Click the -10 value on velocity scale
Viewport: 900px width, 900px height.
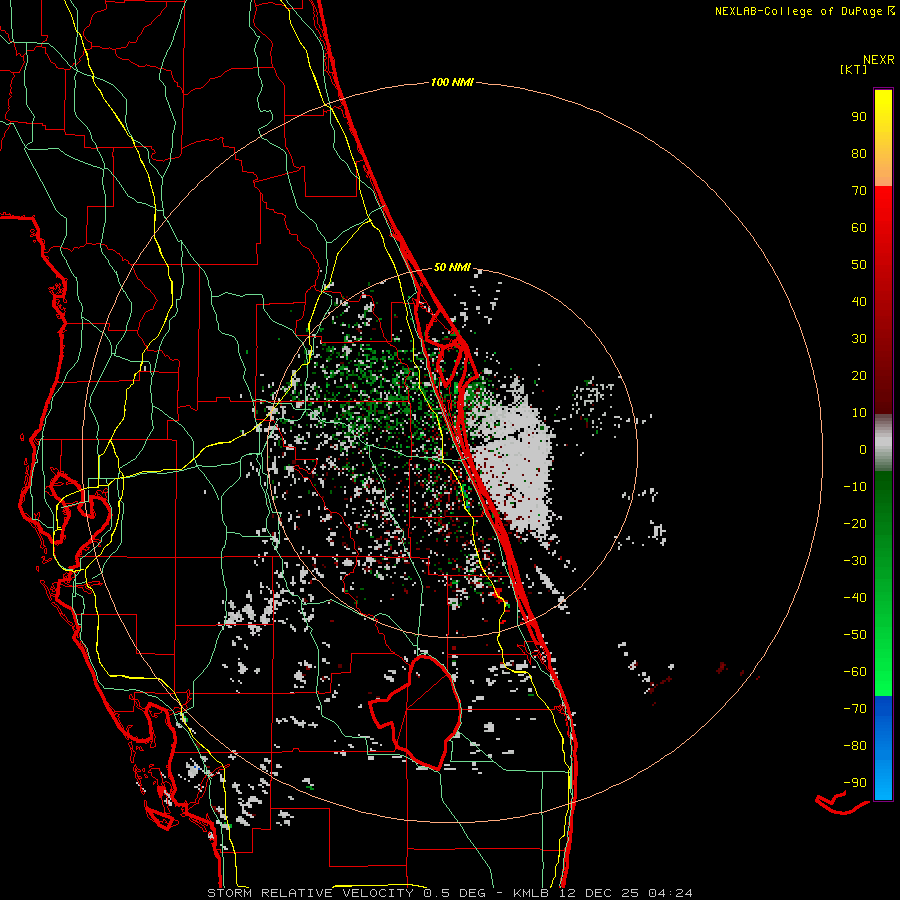855,487
